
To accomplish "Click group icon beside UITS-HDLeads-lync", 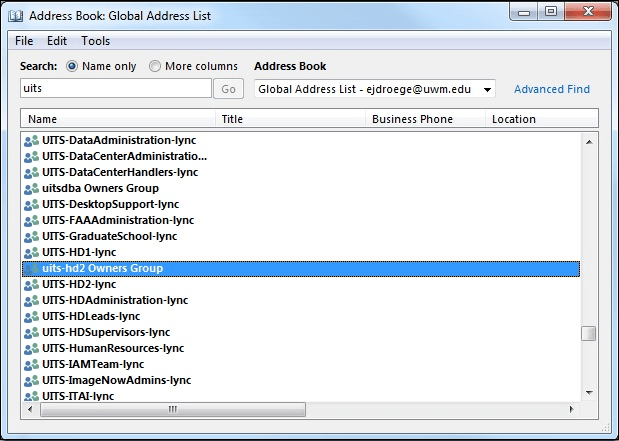I will [31, 317].
